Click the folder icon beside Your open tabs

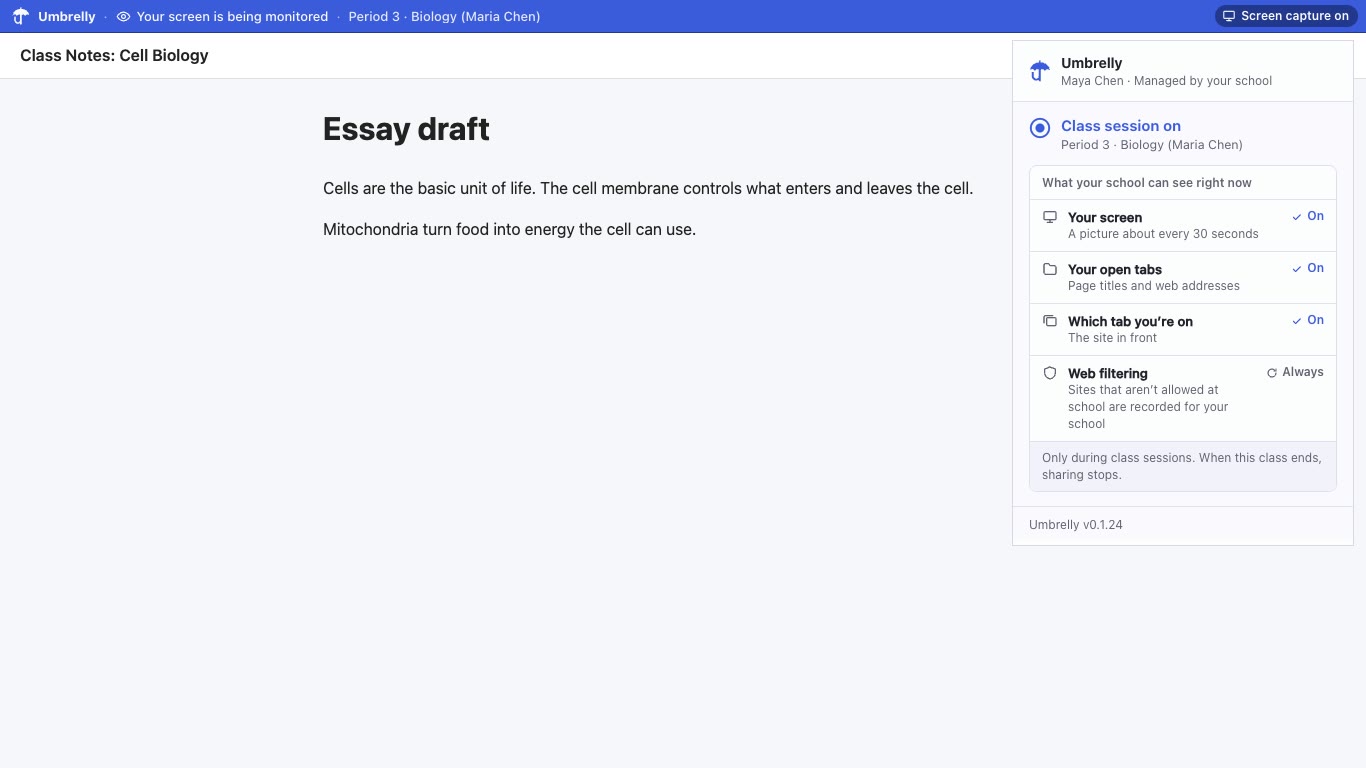click(x=1050, y=269)
